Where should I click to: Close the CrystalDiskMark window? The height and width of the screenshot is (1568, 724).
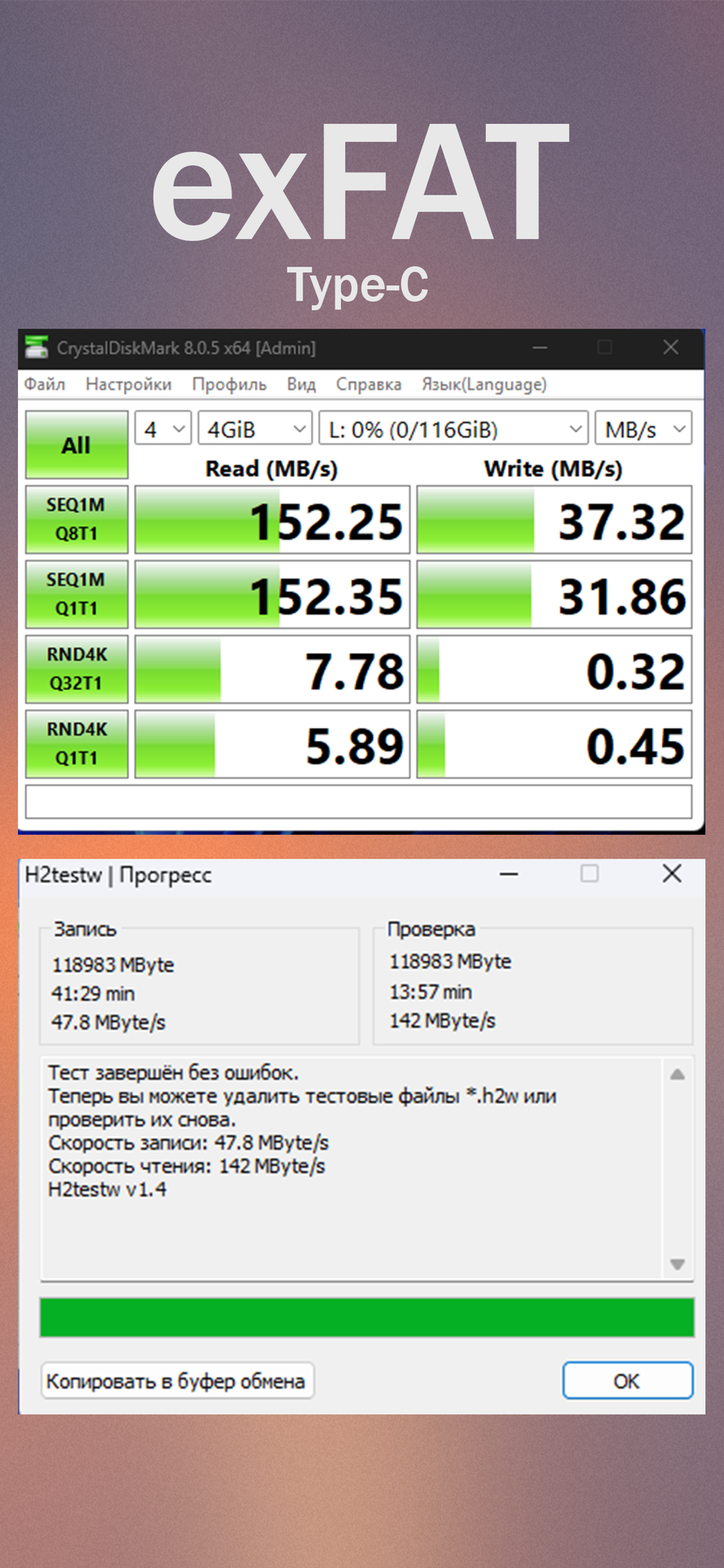(x=671, y=347)
